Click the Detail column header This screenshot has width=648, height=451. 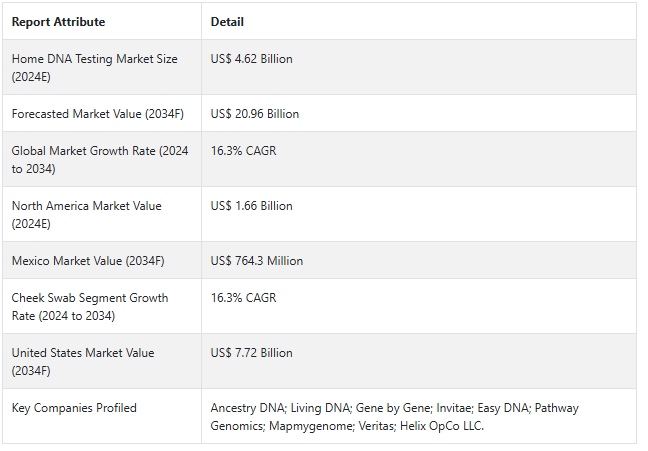point(227,22)
